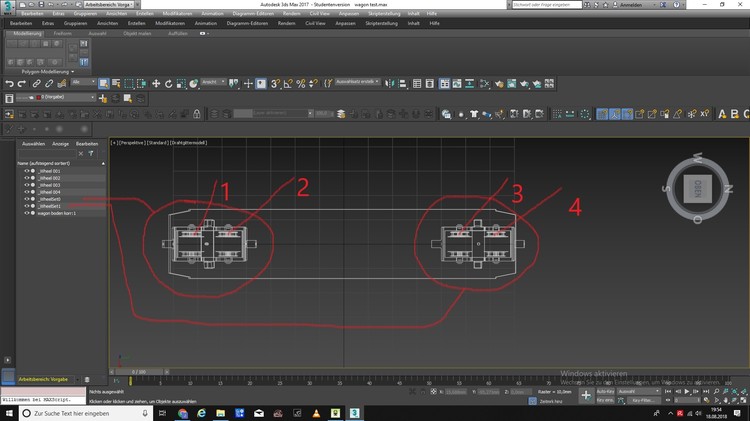
Task: Activate the Select Object tool
Action: [x=103, y=84]
